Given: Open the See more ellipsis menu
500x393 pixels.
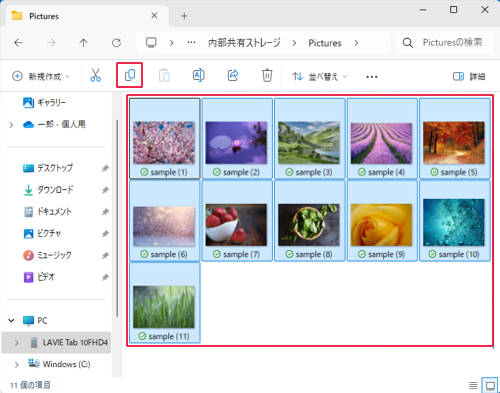Looking at the screenshot, I should 372,77.
